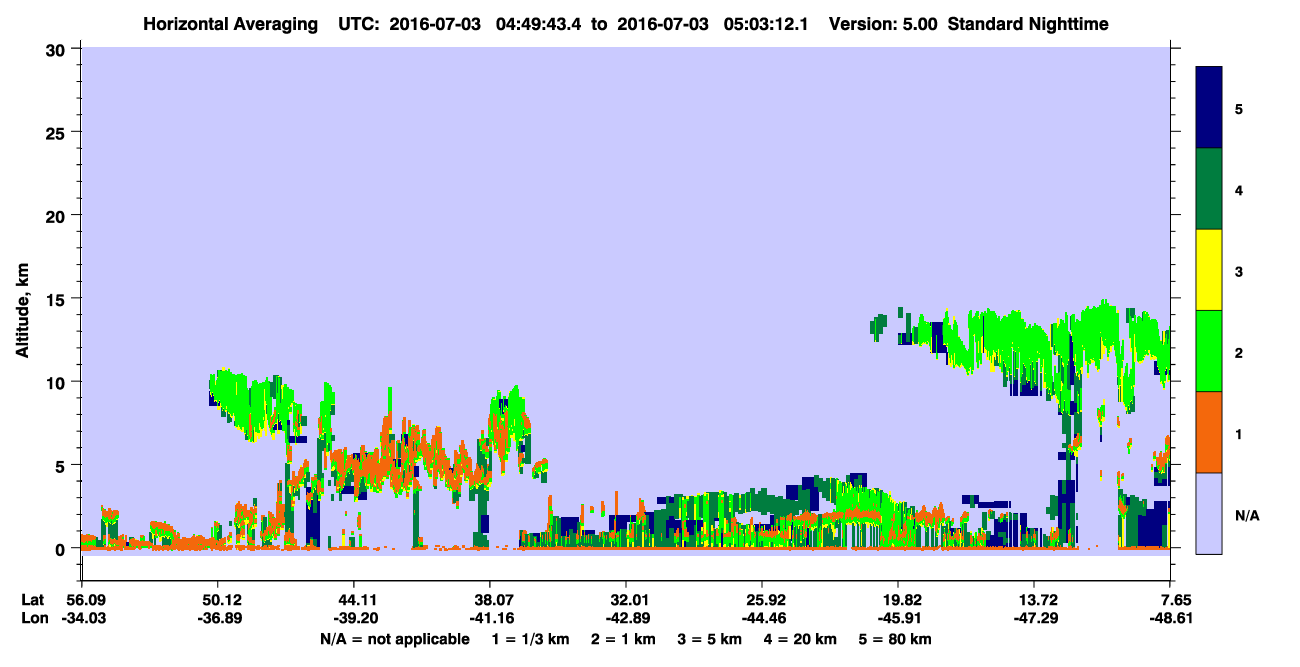Click the 'N/A' label beside the colorbar
Image resolution: width=1300 pixels, height=667 pixels.
coord(1246,515)
